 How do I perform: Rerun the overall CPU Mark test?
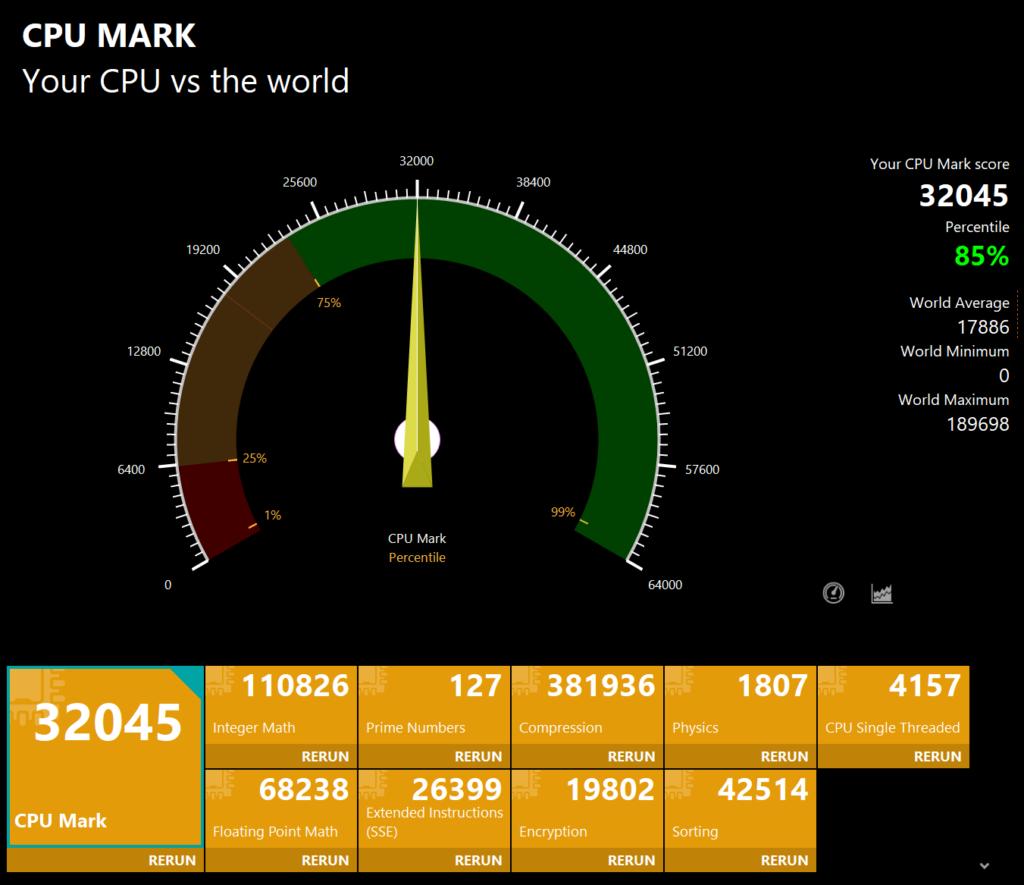click(x=172, y=860)
